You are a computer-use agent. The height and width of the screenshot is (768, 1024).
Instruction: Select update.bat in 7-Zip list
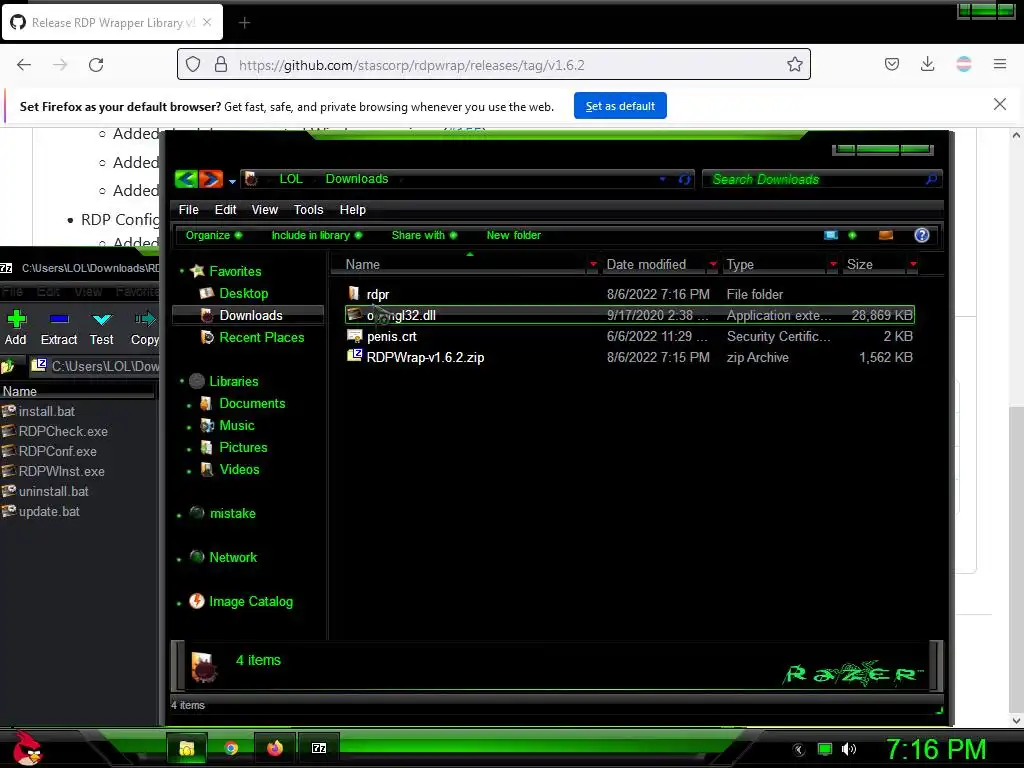(49, 511)
